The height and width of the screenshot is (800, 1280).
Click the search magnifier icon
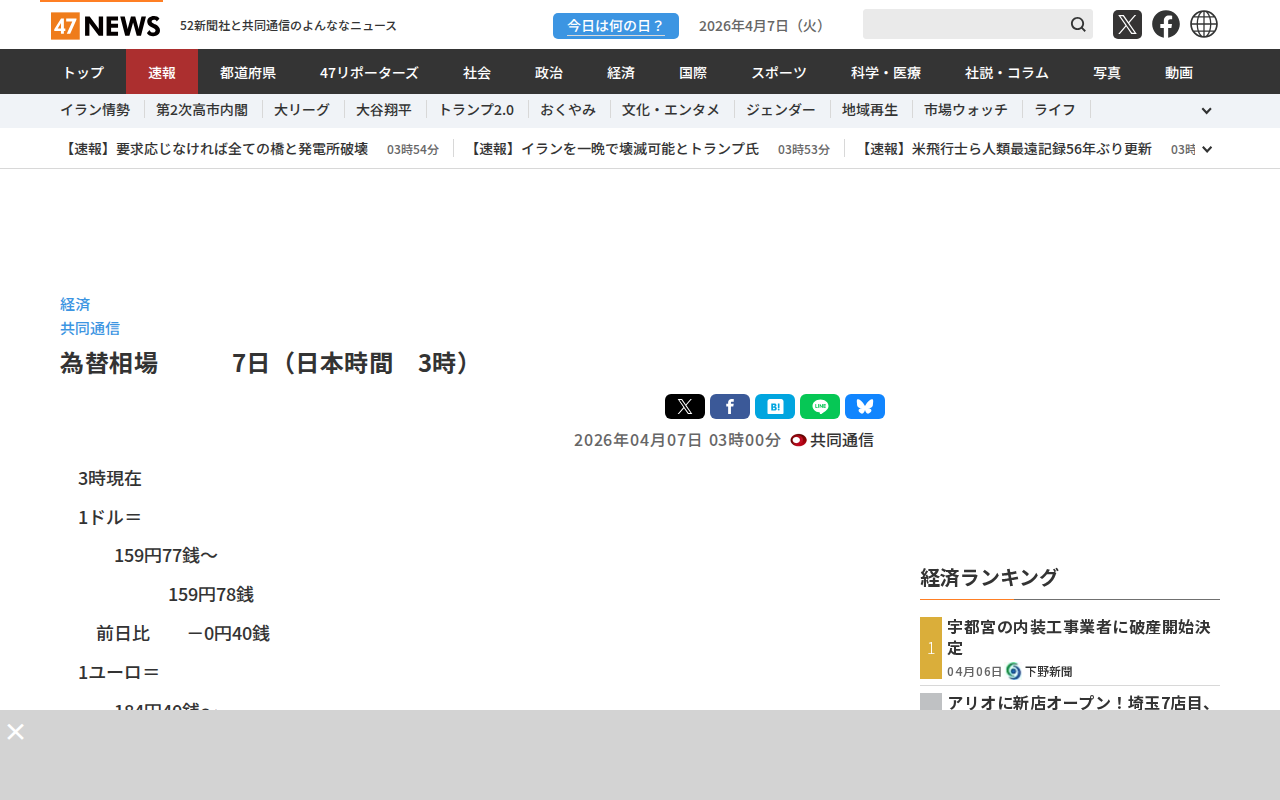click(1078, 25)
